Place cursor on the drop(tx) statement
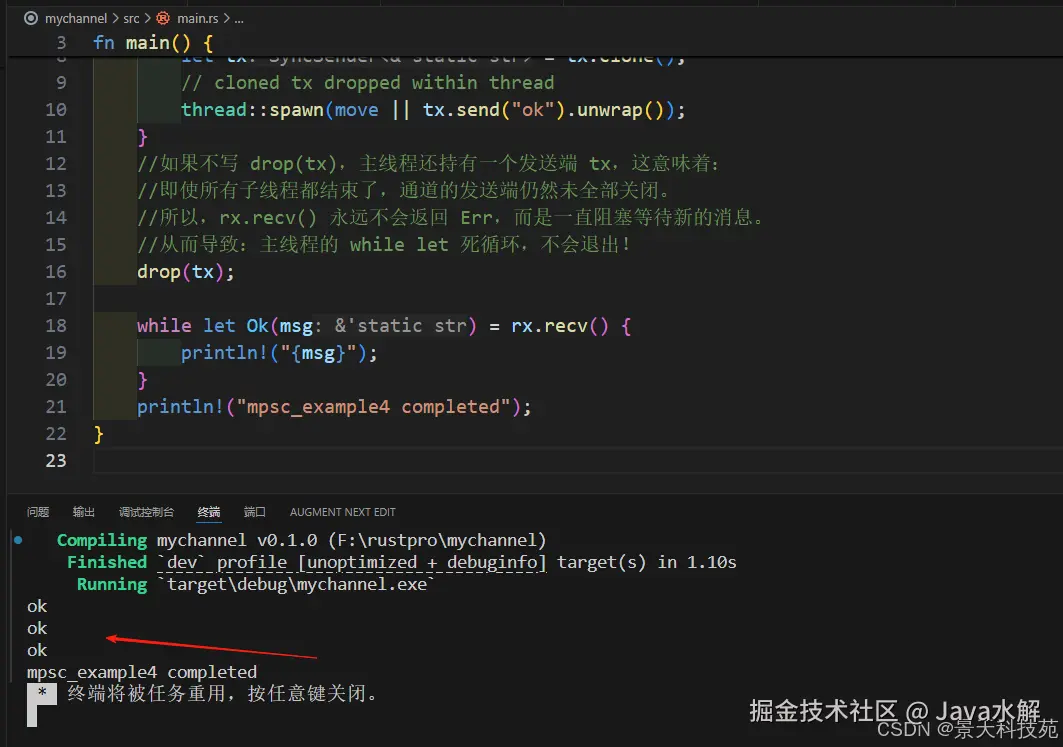 185,271
